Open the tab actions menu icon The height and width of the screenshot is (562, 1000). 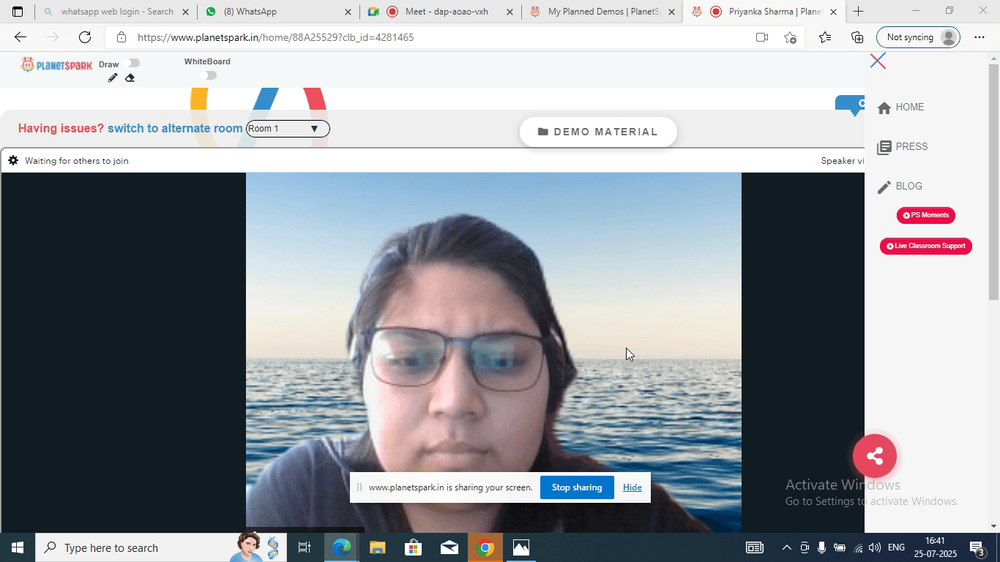coord(17,11)
